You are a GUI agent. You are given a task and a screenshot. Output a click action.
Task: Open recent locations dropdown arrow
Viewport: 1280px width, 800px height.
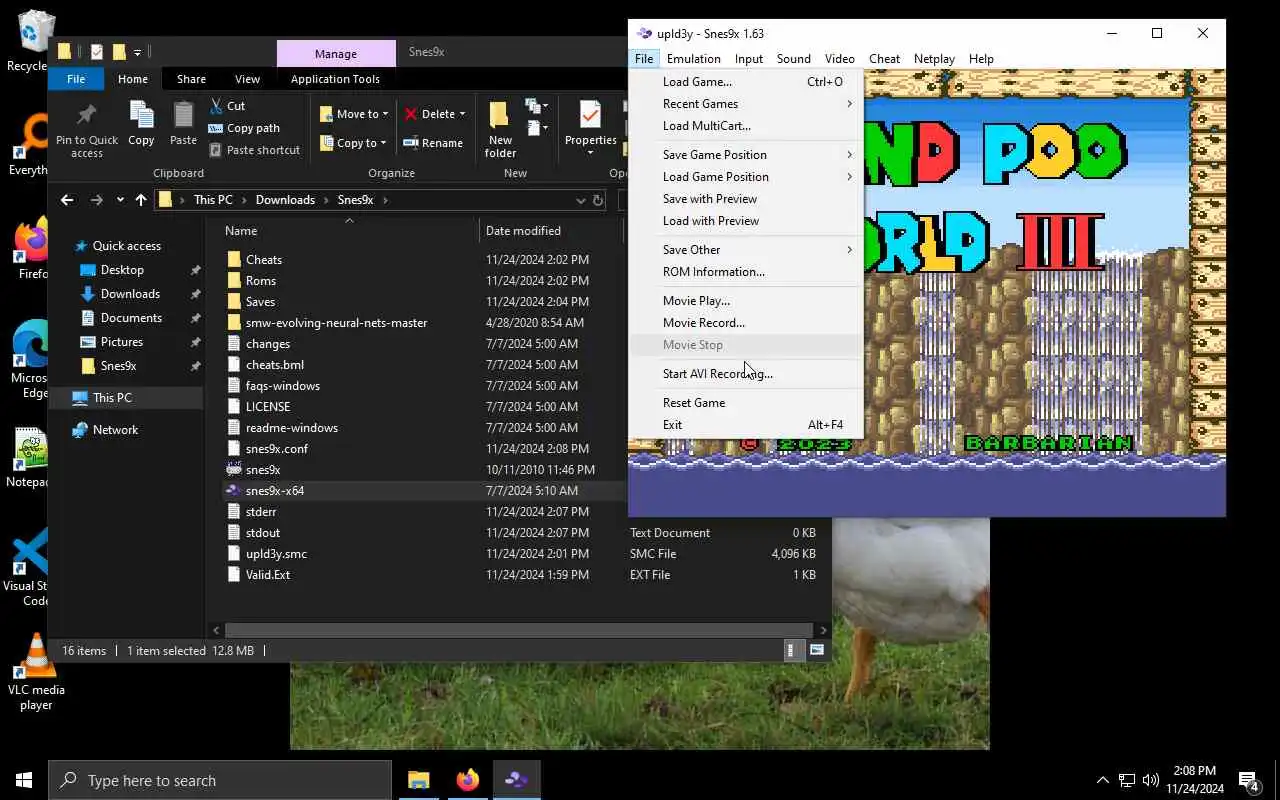pos(120,200)
